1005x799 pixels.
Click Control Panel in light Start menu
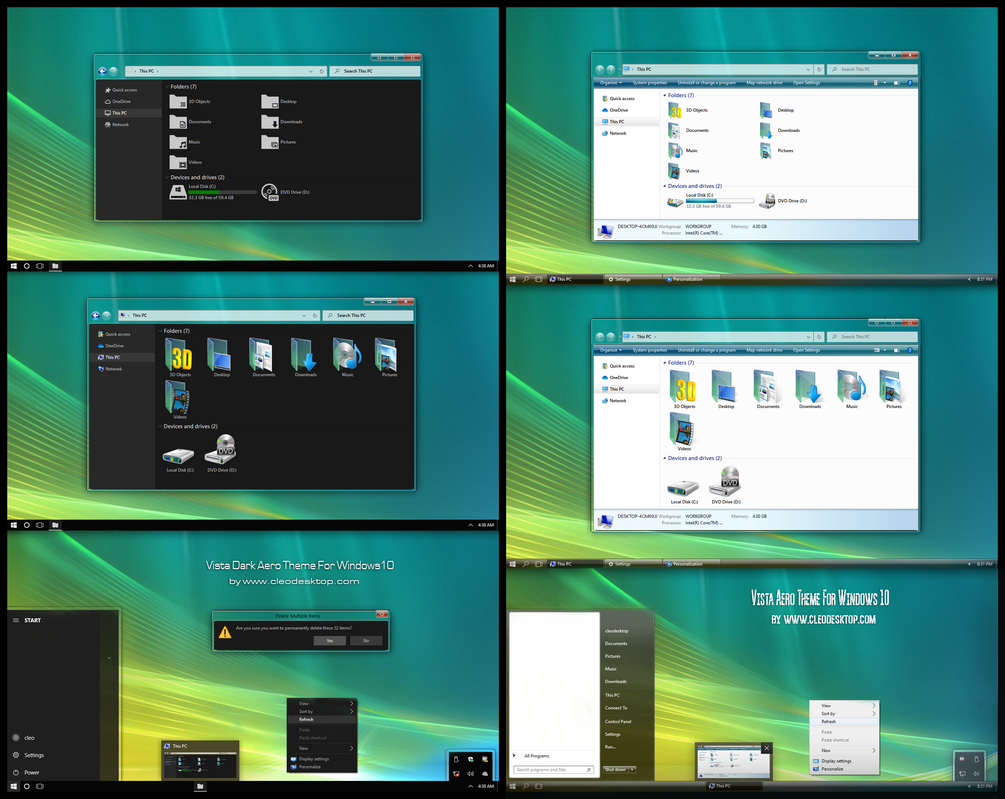point(618,721)
